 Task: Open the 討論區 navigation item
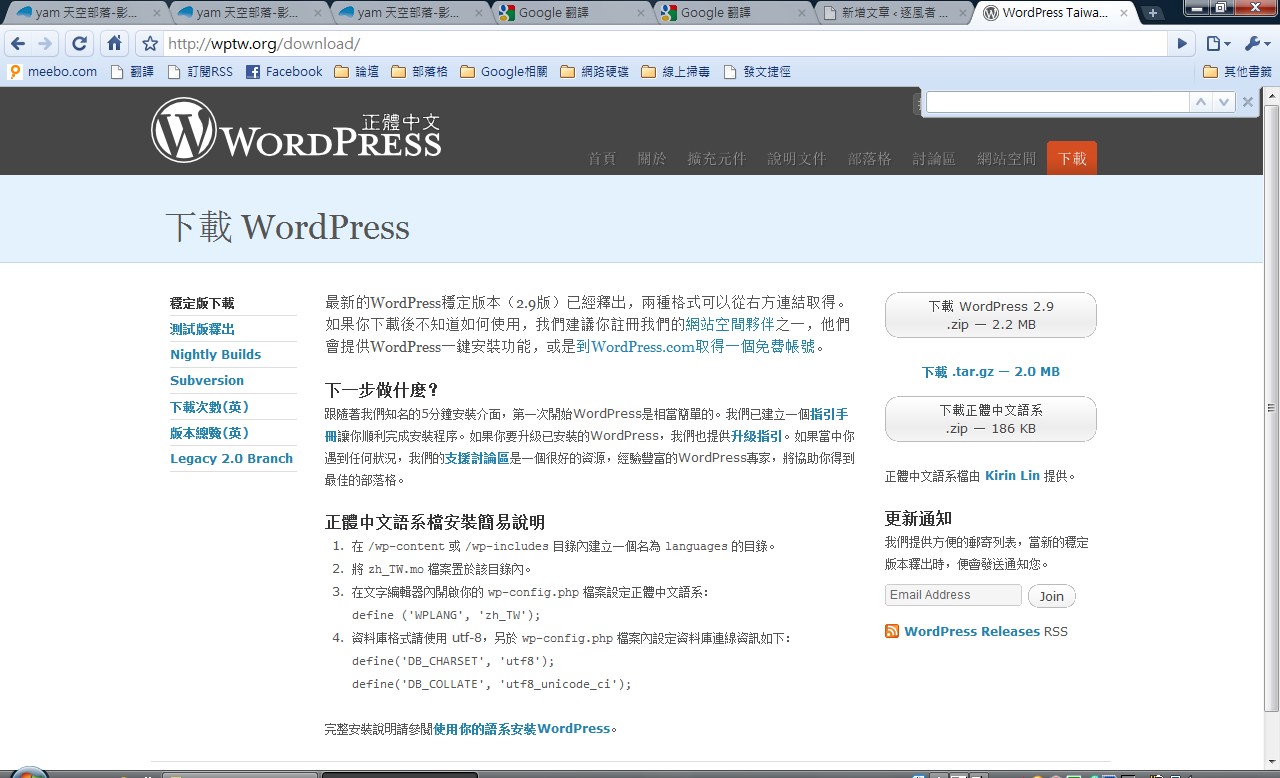coord(934,159)
